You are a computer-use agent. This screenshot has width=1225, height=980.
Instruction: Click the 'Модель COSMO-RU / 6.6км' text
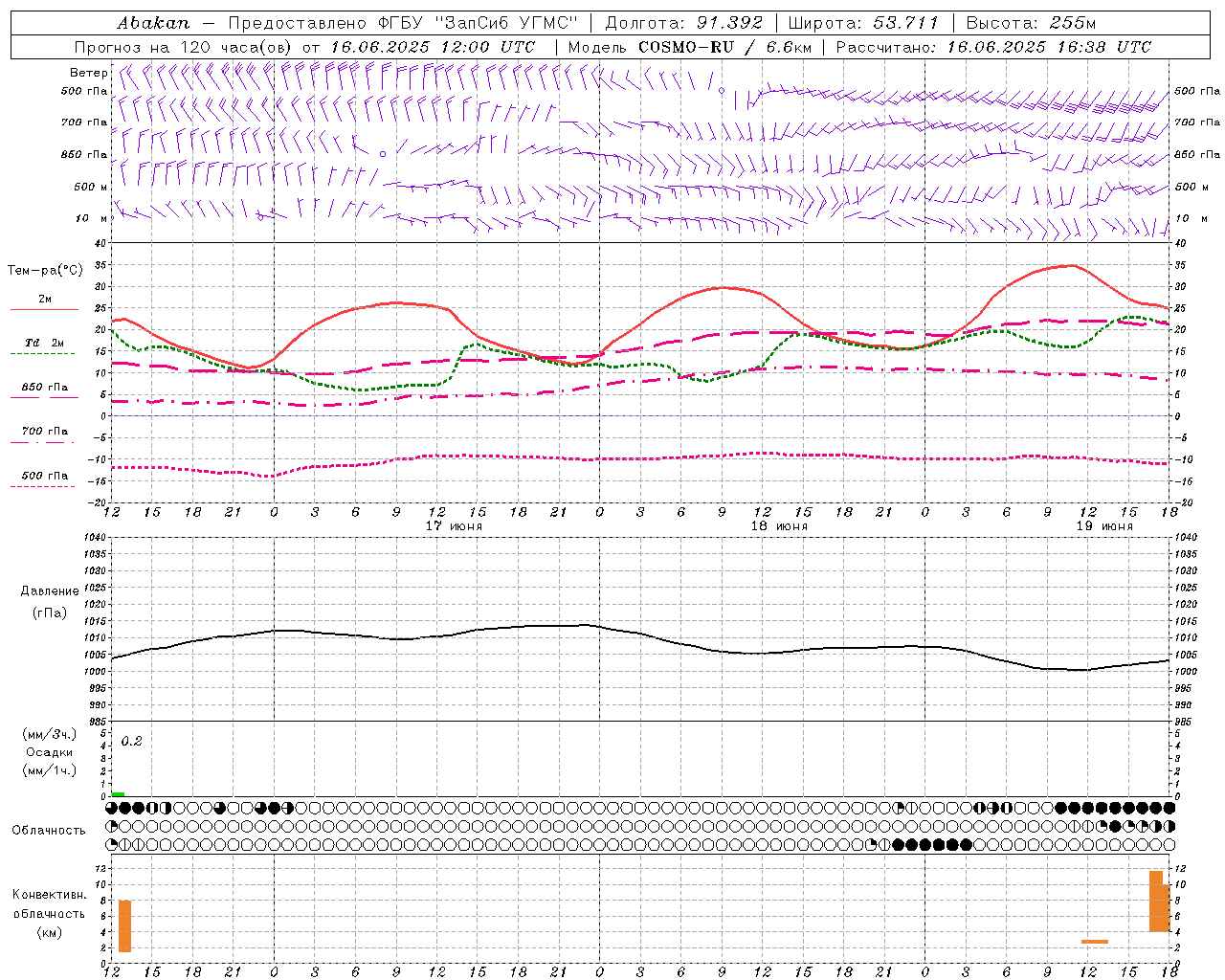tap(690, 47)
